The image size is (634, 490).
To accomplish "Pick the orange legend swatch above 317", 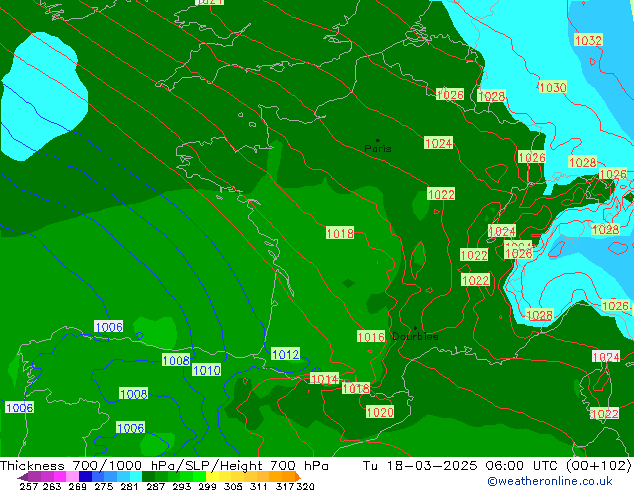I will pyautogui.click(x=289, y=476).
